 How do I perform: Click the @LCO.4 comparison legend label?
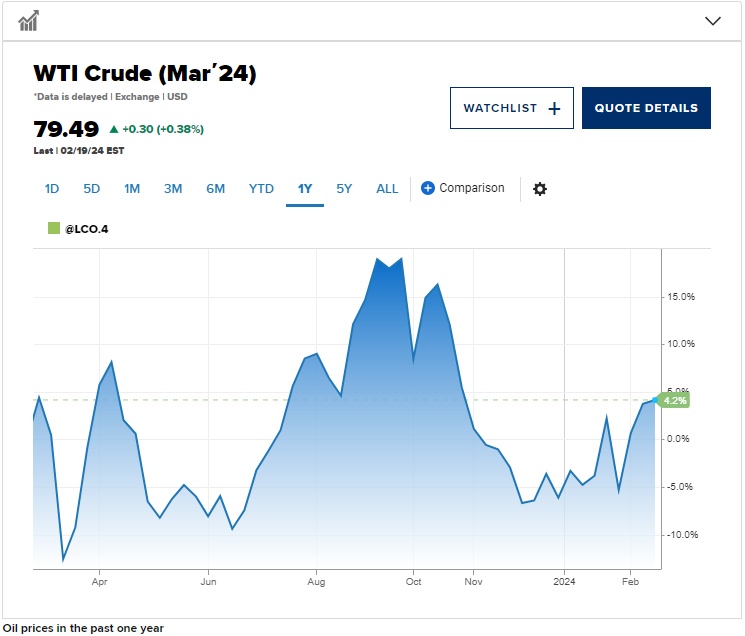[87, 229]
